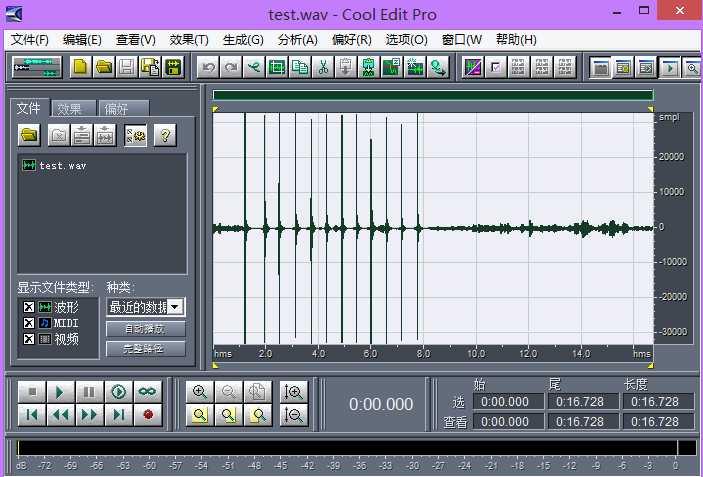Click the green view range bar above the waveform
The image size is (703, 477).
coord(433,95)
